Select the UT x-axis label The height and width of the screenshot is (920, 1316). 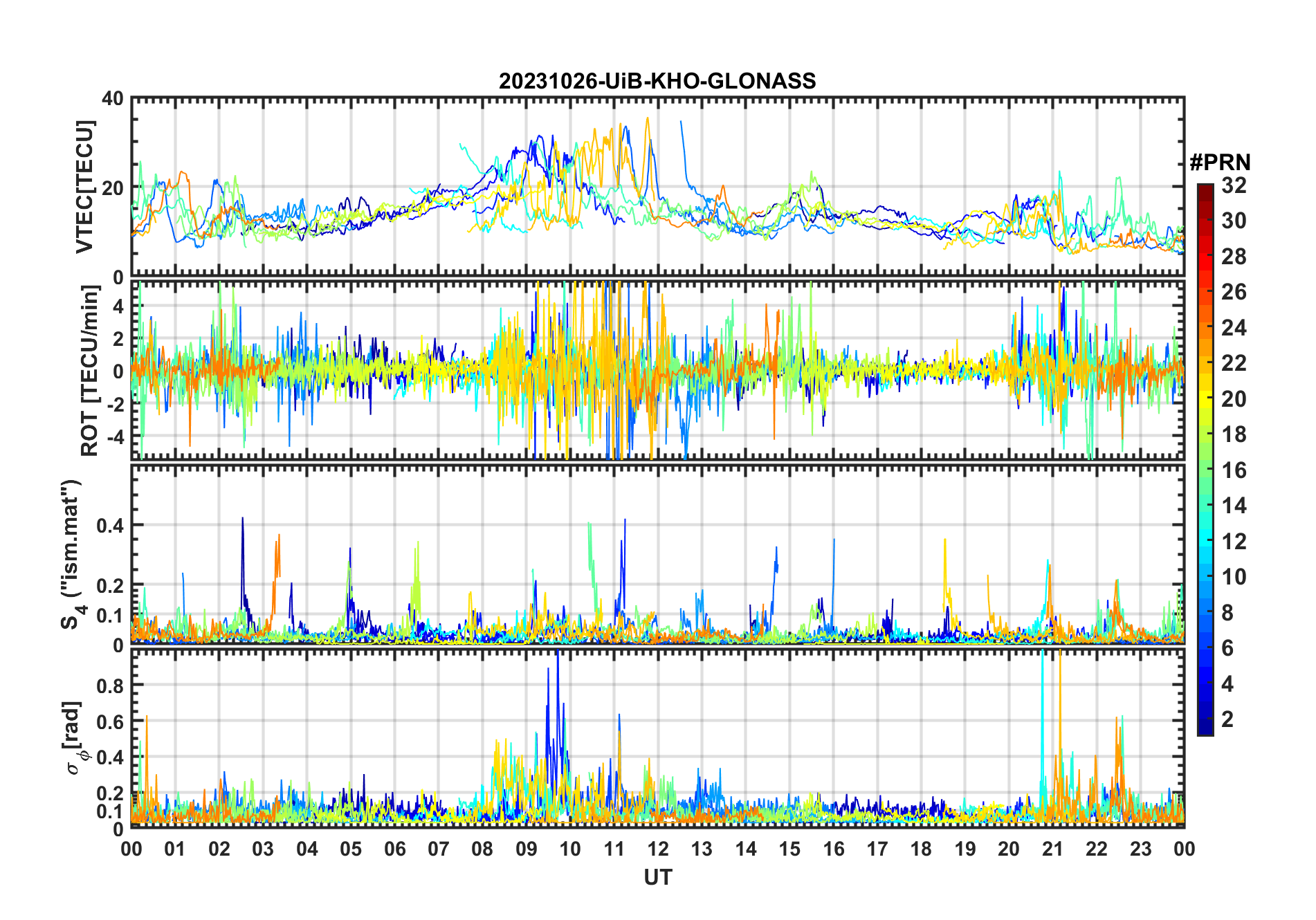pyautogui.click(x=657, y=878)
